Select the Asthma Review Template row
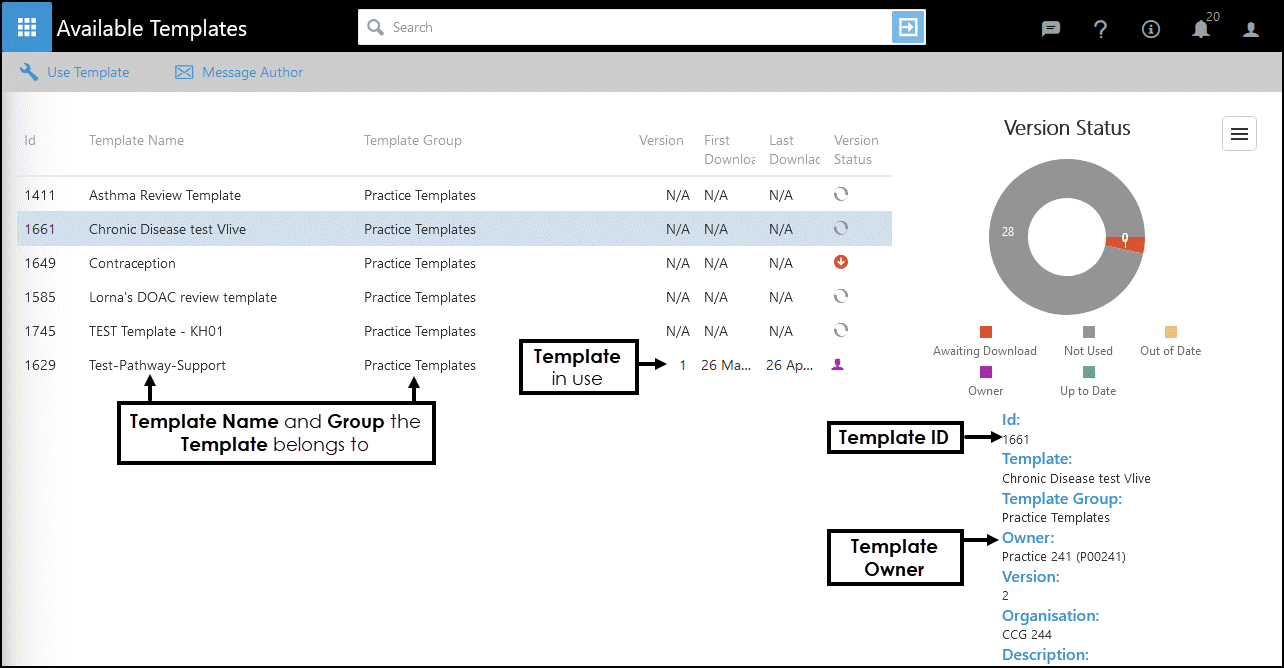This screenshot has width=1284, height=668. (x=165, y=195)
